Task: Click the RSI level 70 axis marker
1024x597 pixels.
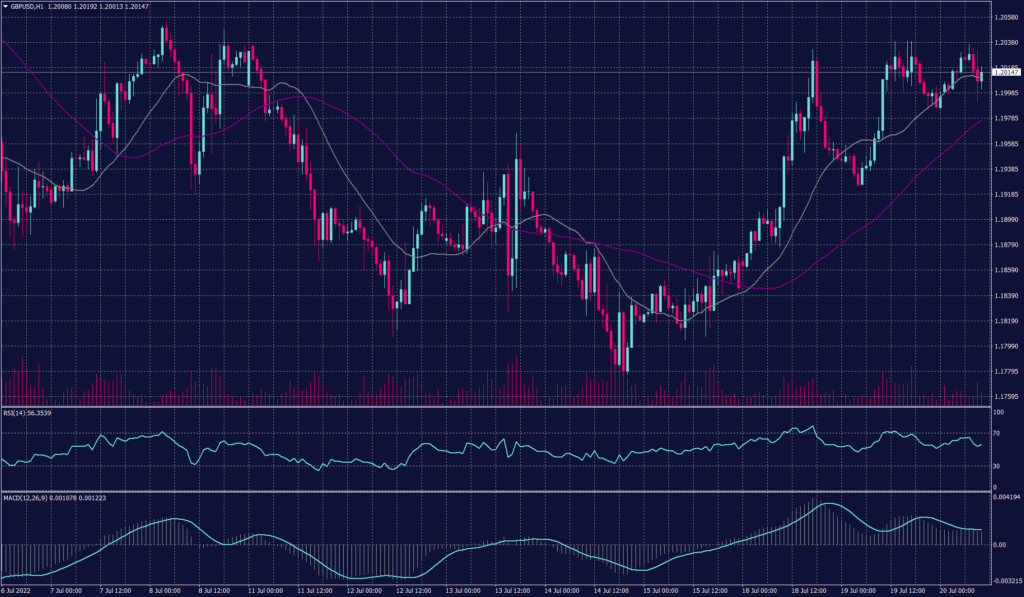Action: click(x=996, y=432)
